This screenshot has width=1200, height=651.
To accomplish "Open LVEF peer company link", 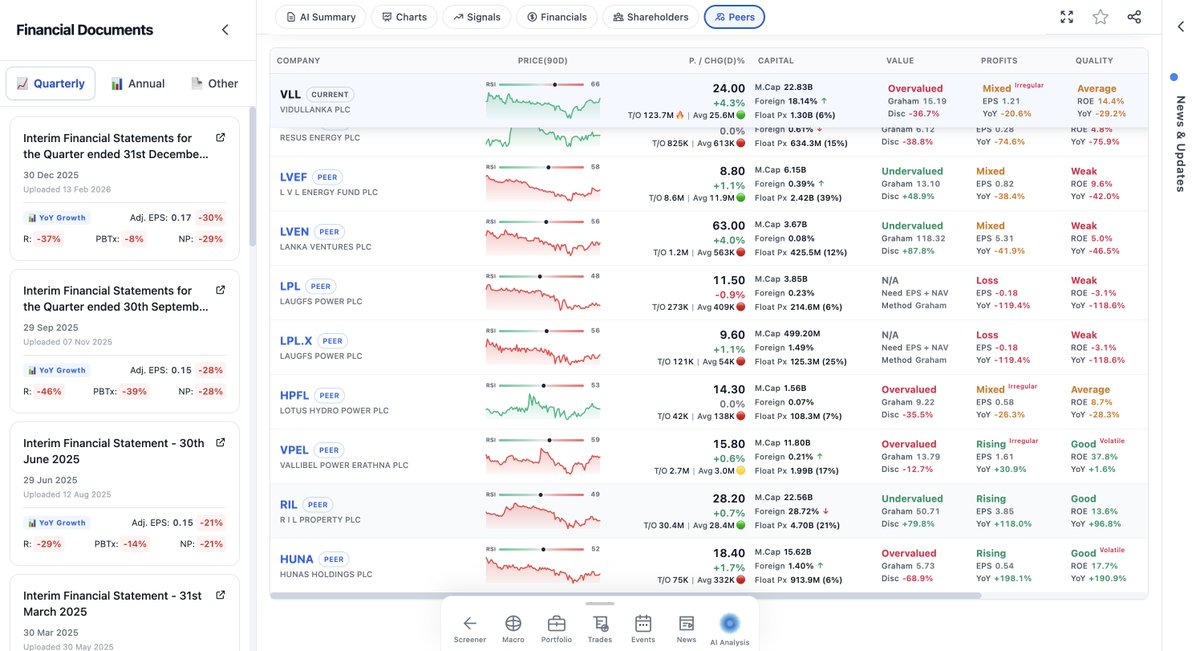I will pyautogui.click(x=294, y=177).
